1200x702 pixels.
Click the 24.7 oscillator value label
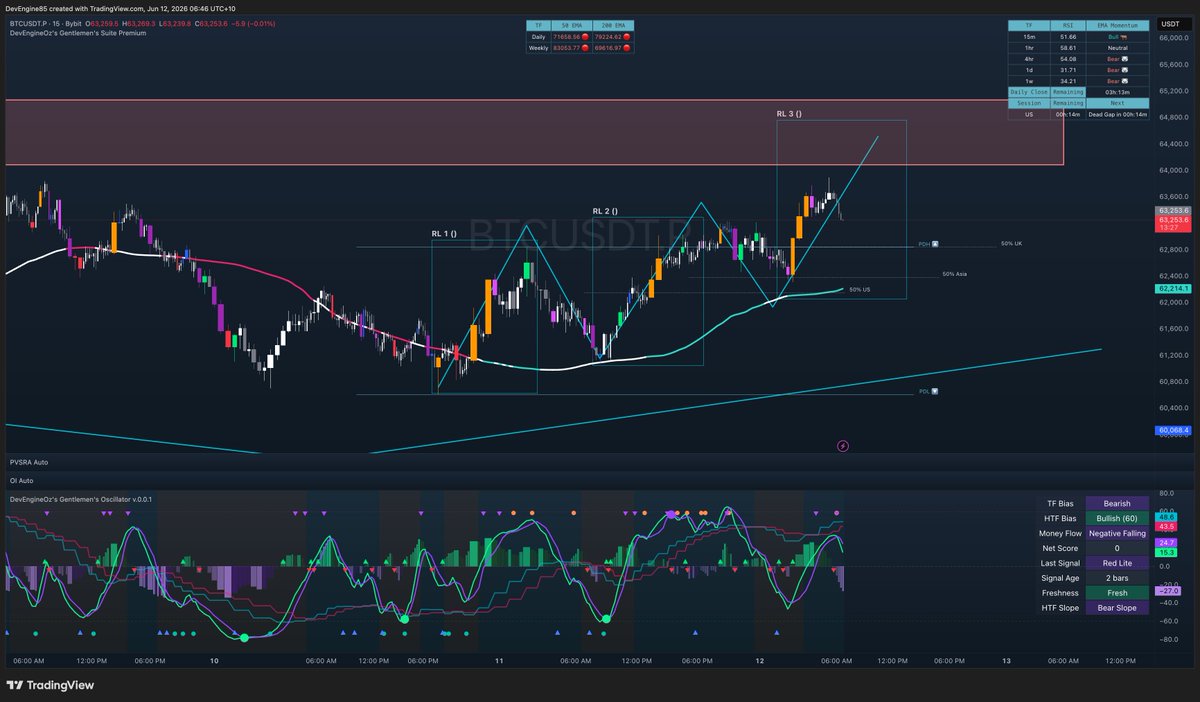tap(1168, 542)
